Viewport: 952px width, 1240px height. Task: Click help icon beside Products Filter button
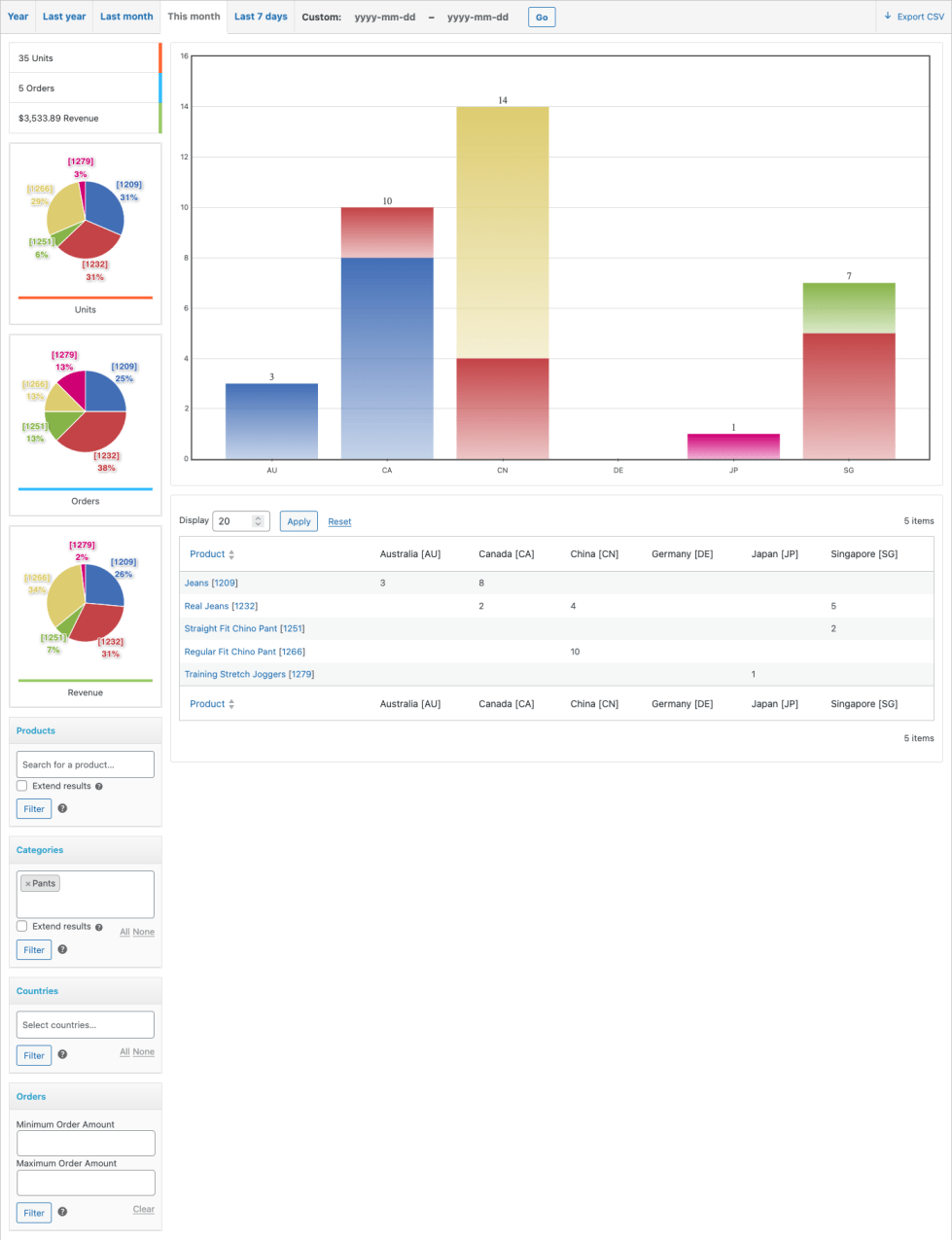tap(62, 808)
